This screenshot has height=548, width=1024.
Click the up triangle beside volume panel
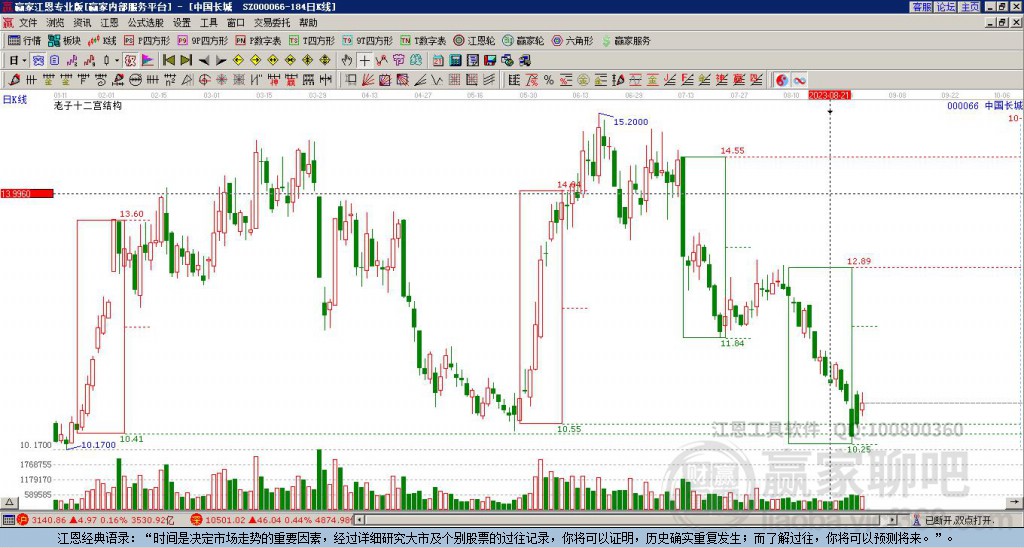tap(9, 502)
